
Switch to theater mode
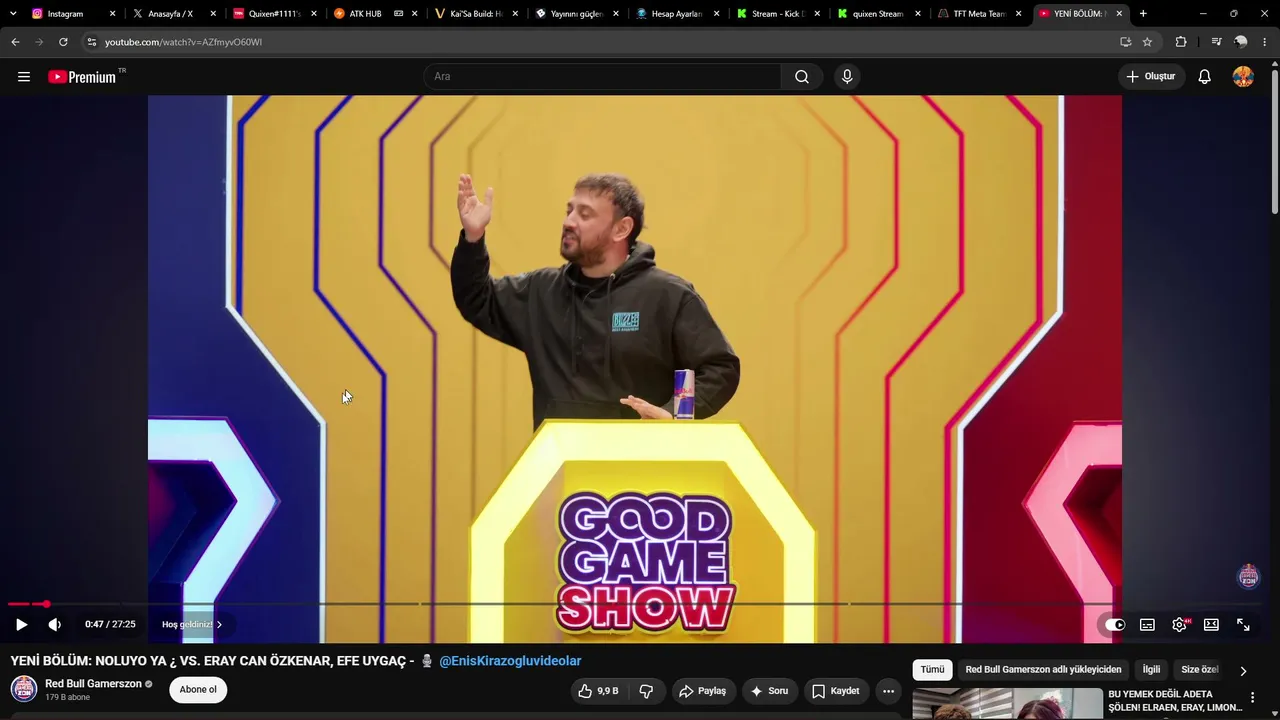tap(1211, 625)
